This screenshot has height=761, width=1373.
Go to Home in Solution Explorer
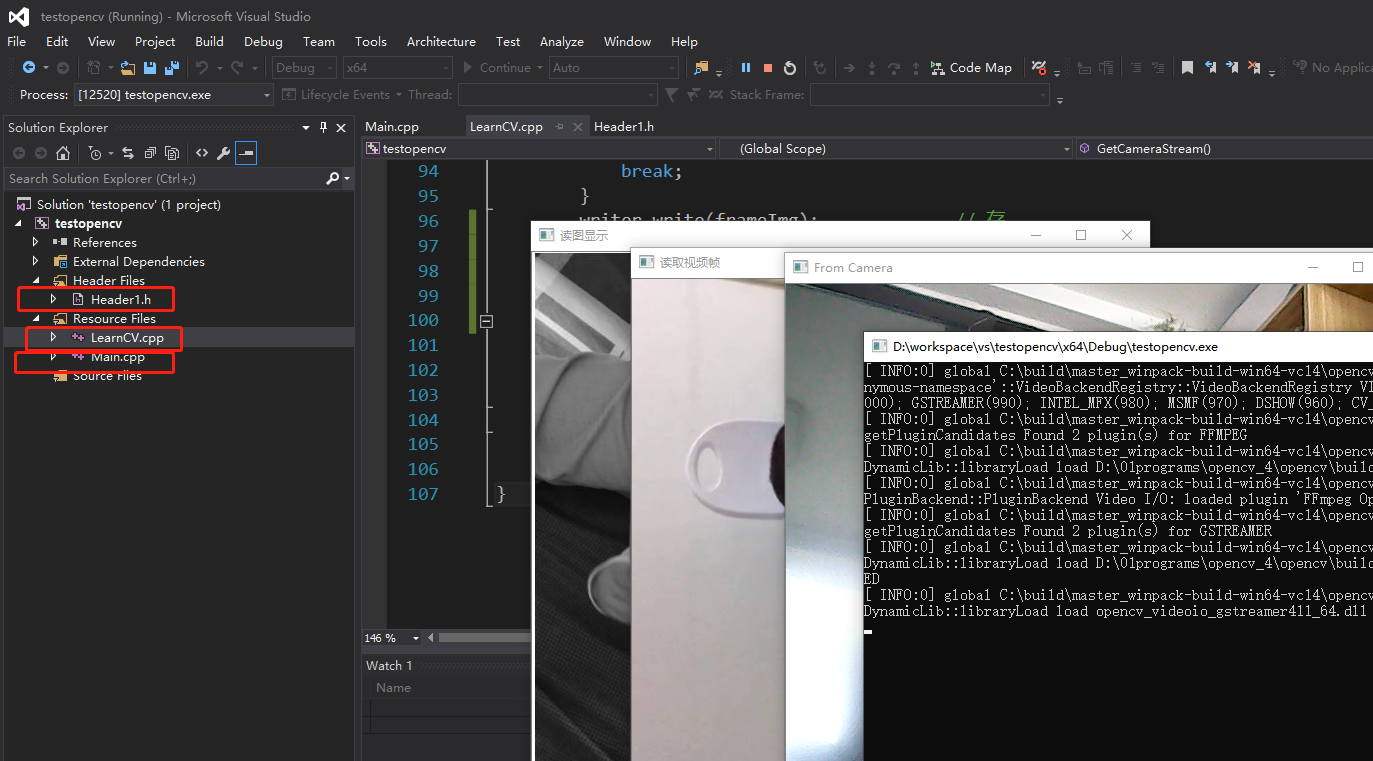pyautogui.click(x=63, y=153)
